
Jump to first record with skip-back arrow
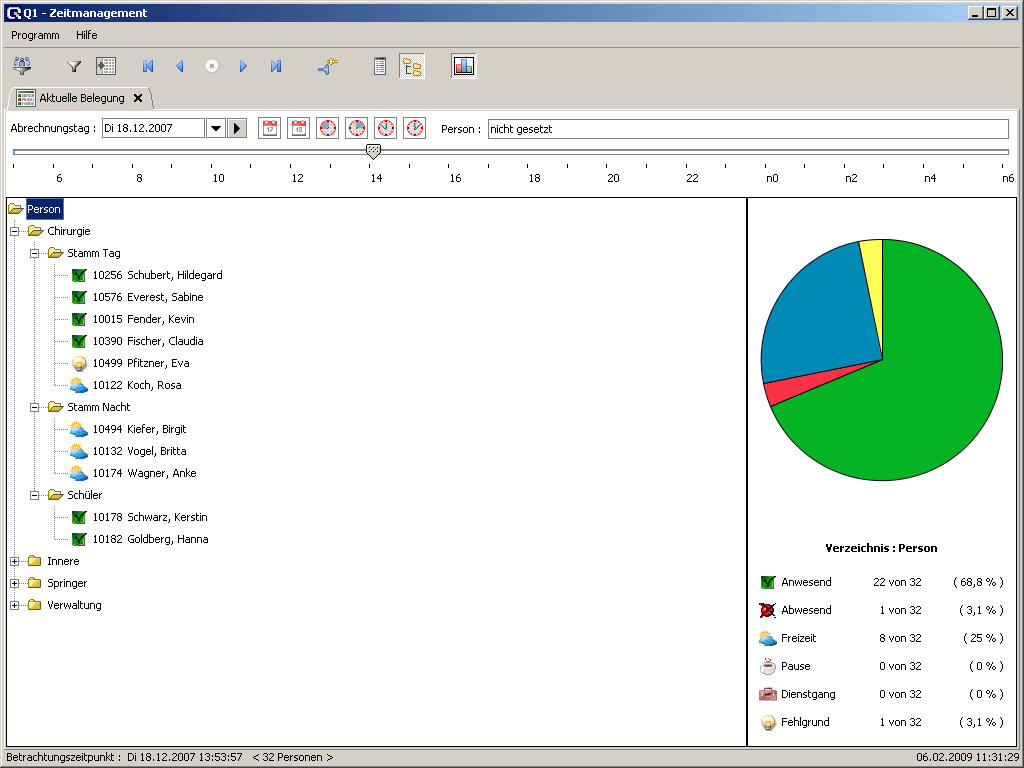tap(148, 66)
